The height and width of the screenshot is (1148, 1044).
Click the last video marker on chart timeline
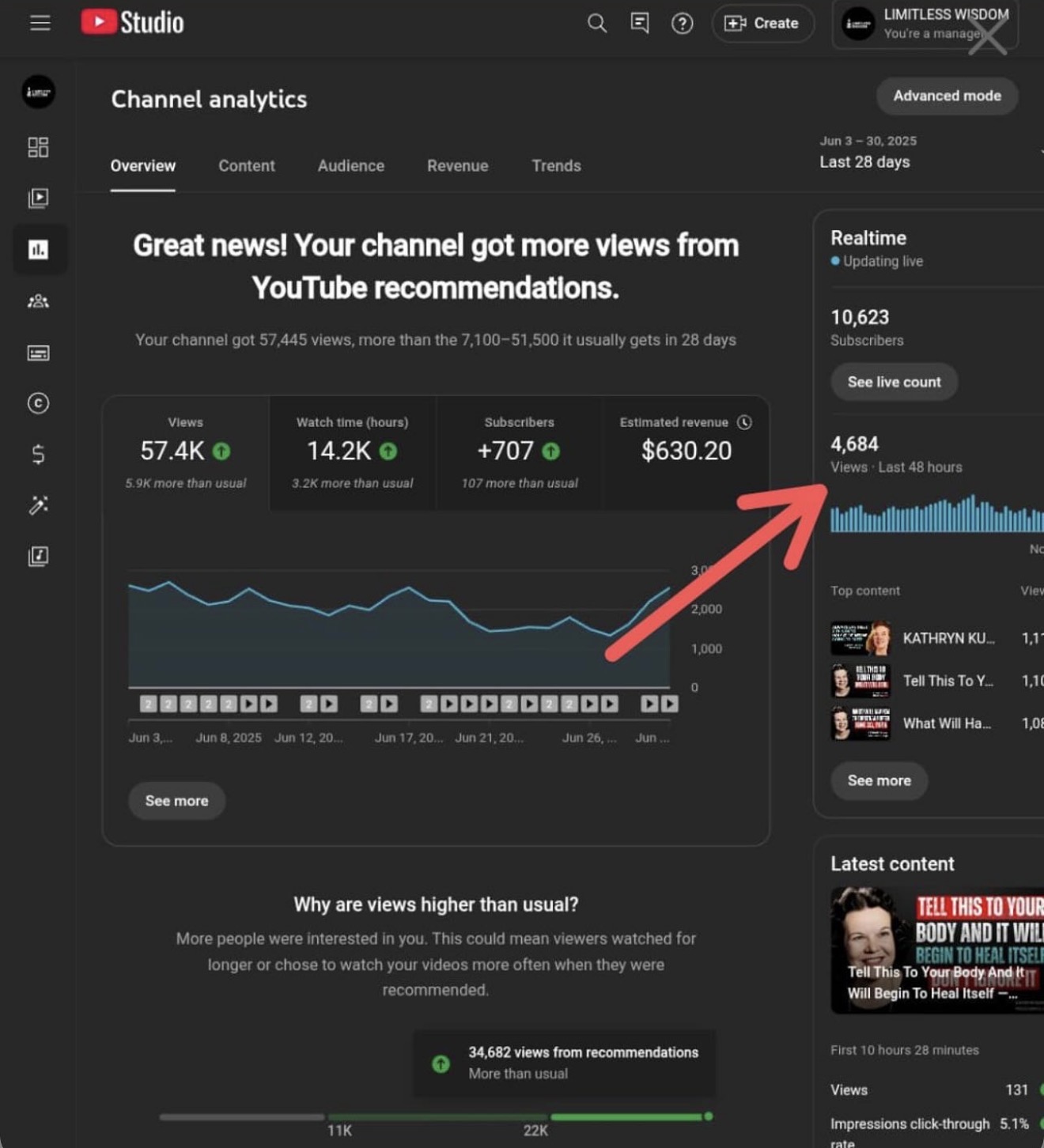[670, 704]
